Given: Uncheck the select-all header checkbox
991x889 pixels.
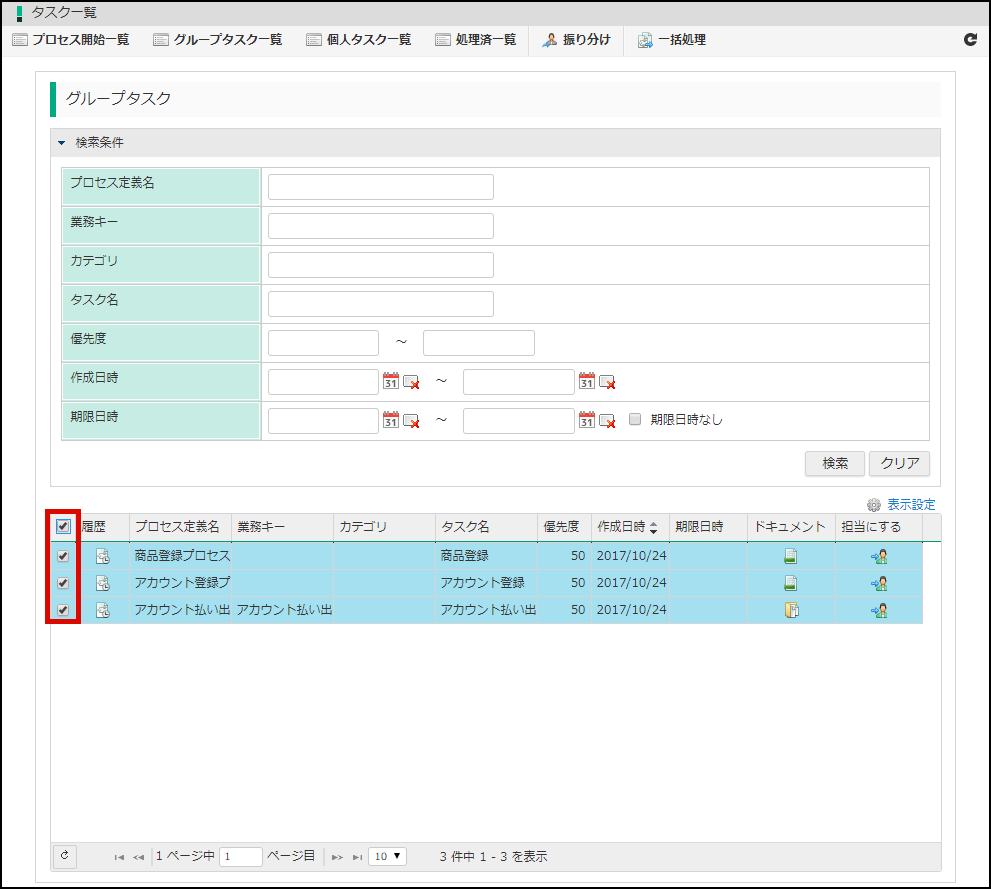Looking at the screenshot, I should pos(64,527).
